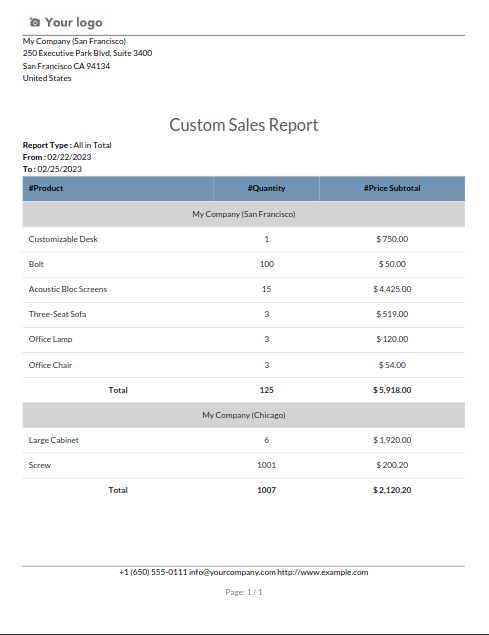The width and height of the screenshot is (489, 635).
Task: Click the $ 4,425.00 subtotal value
Action: [392, 289]
